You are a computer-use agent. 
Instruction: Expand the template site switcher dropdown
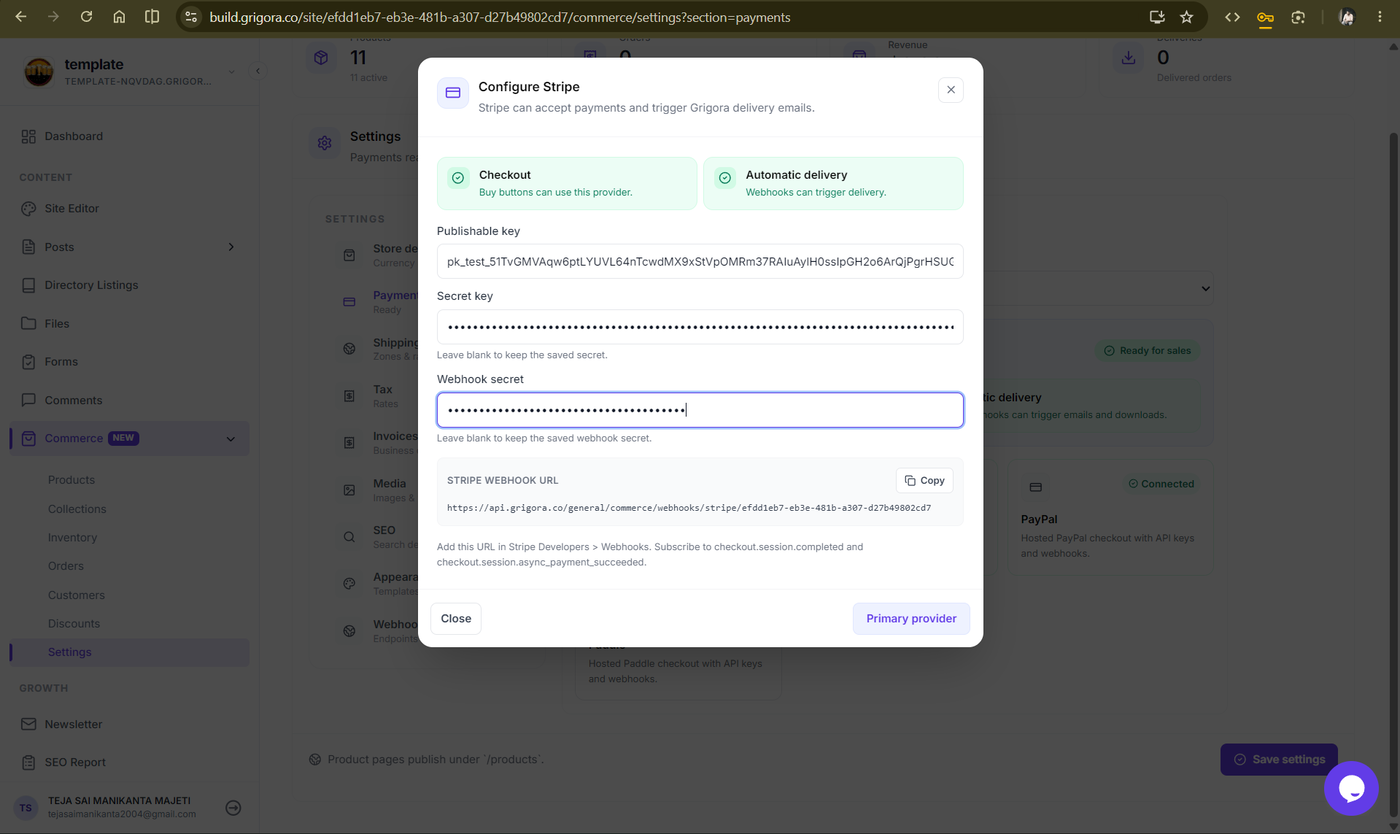(231, 71)
